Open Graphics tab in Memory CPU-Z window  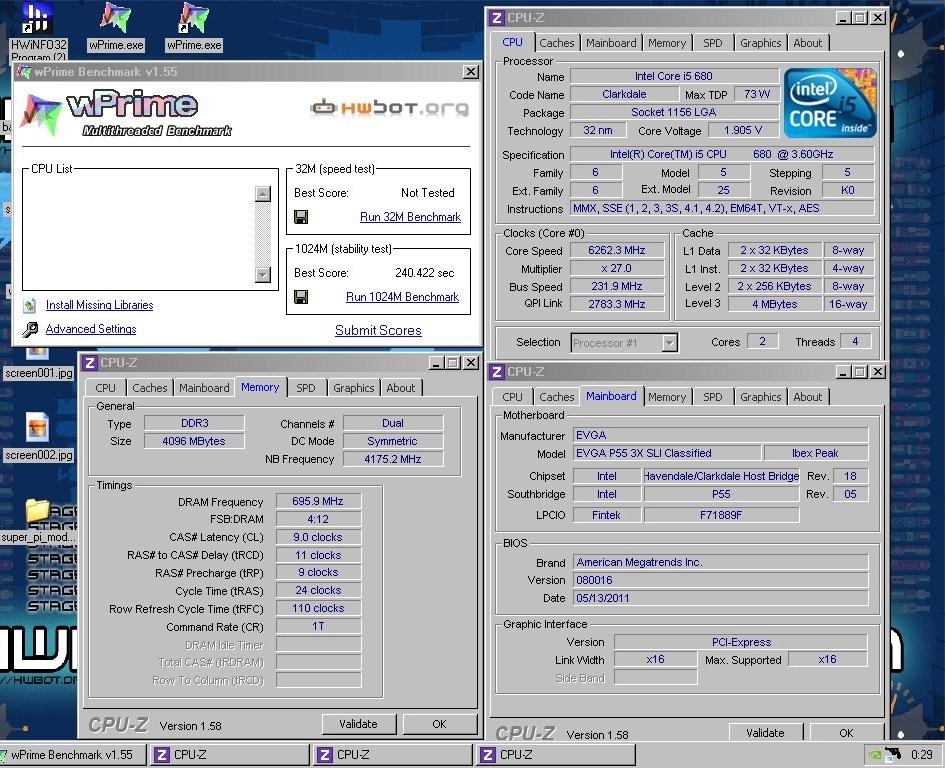(x=354, y=388)
